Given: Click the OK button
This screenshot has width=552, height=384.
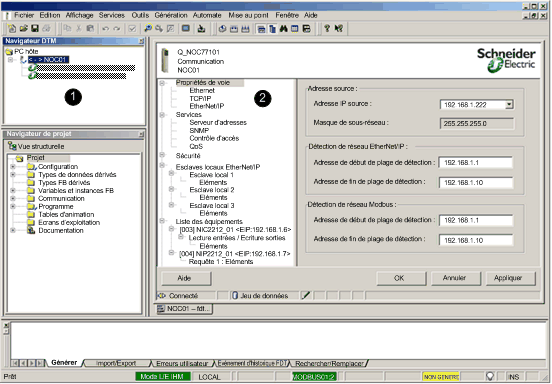Looking at the screenshot, I should [x=401, y=278].
